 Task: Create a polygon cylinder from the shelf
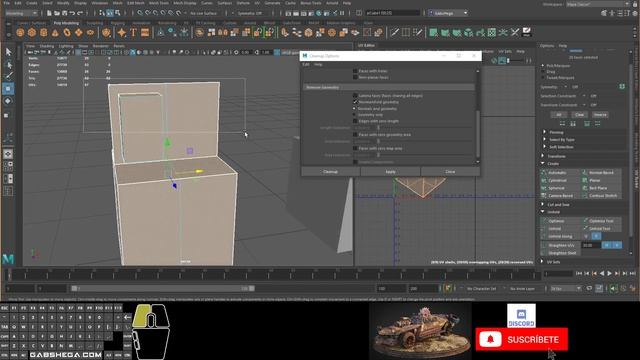pos(43,33)
